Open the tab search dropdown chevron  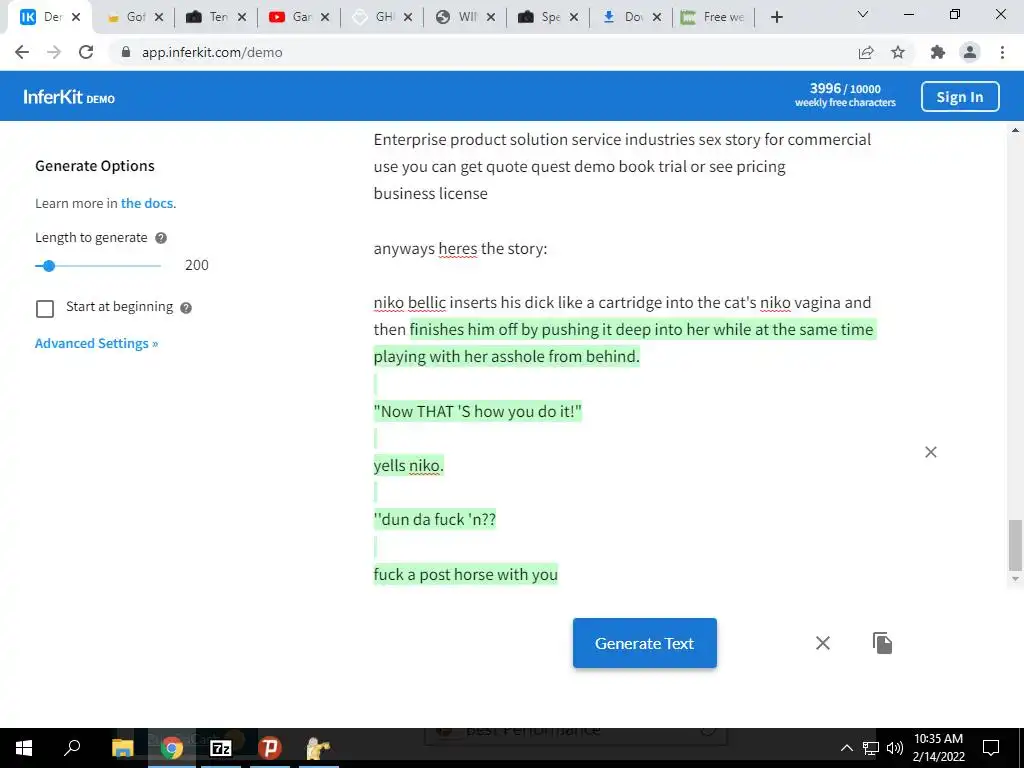pyautogui.click(x=863, y=14)
